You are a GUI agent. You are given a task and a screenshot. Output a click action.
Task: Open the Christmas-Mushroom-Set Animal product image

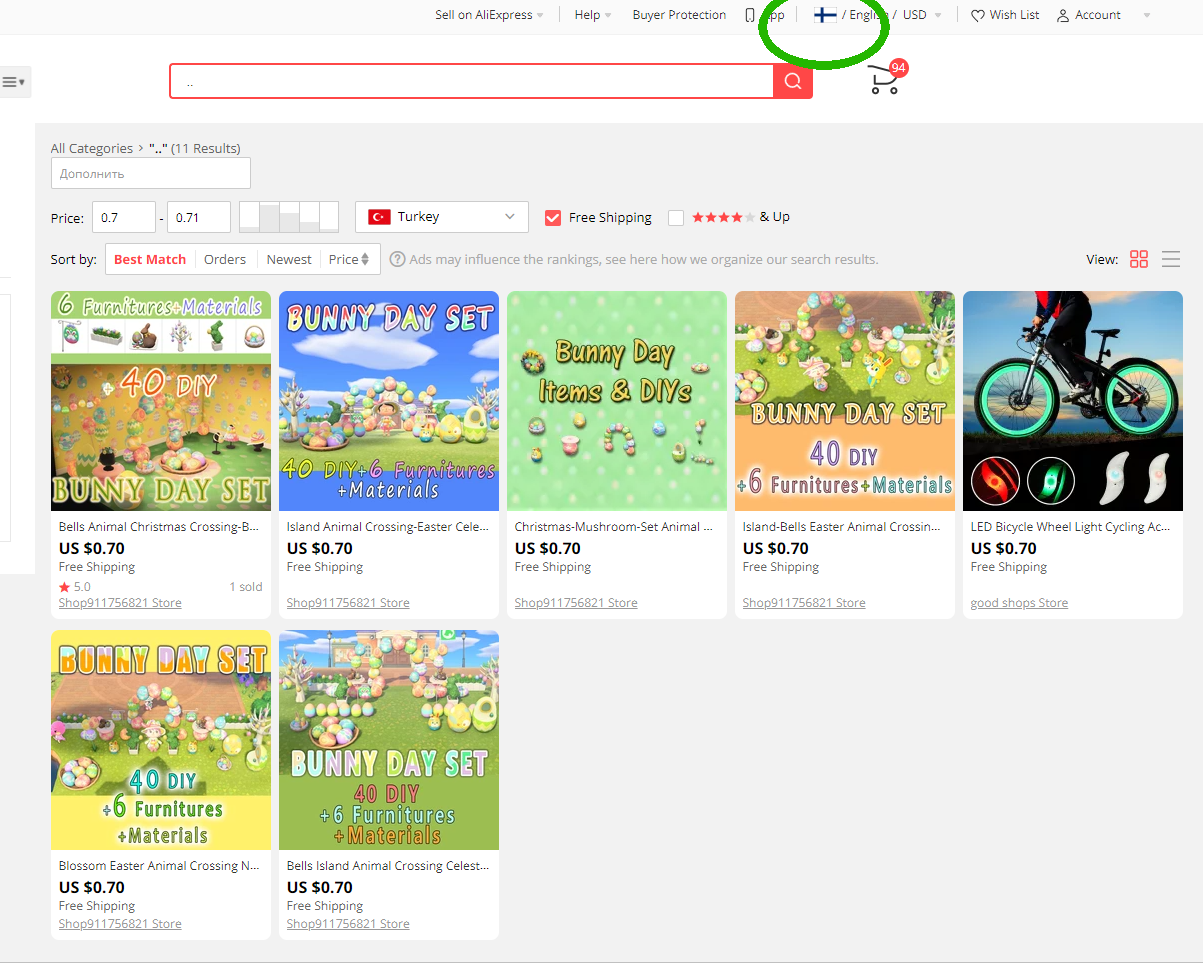(617, 401)
